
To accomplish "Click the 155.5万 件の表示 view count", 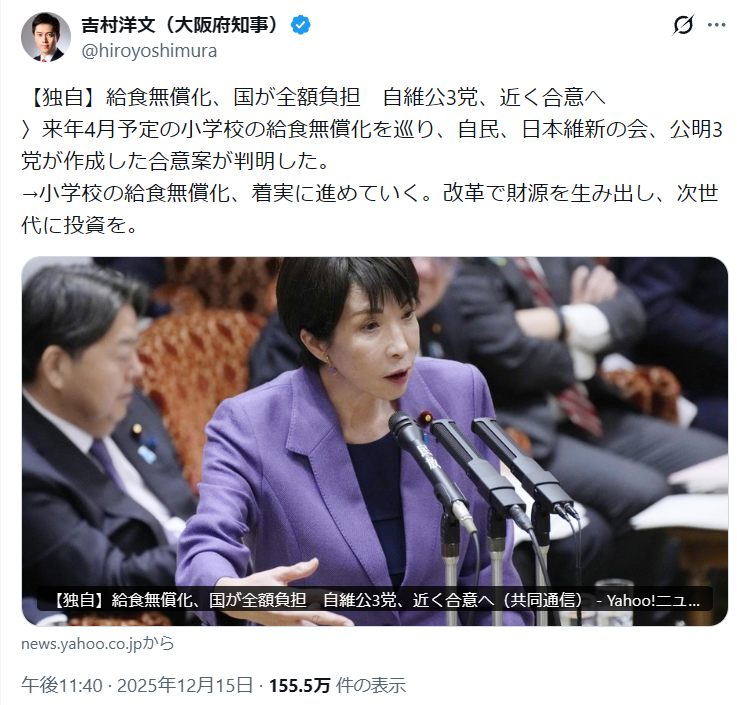I will pyautogui.click(x=337, y=685).
